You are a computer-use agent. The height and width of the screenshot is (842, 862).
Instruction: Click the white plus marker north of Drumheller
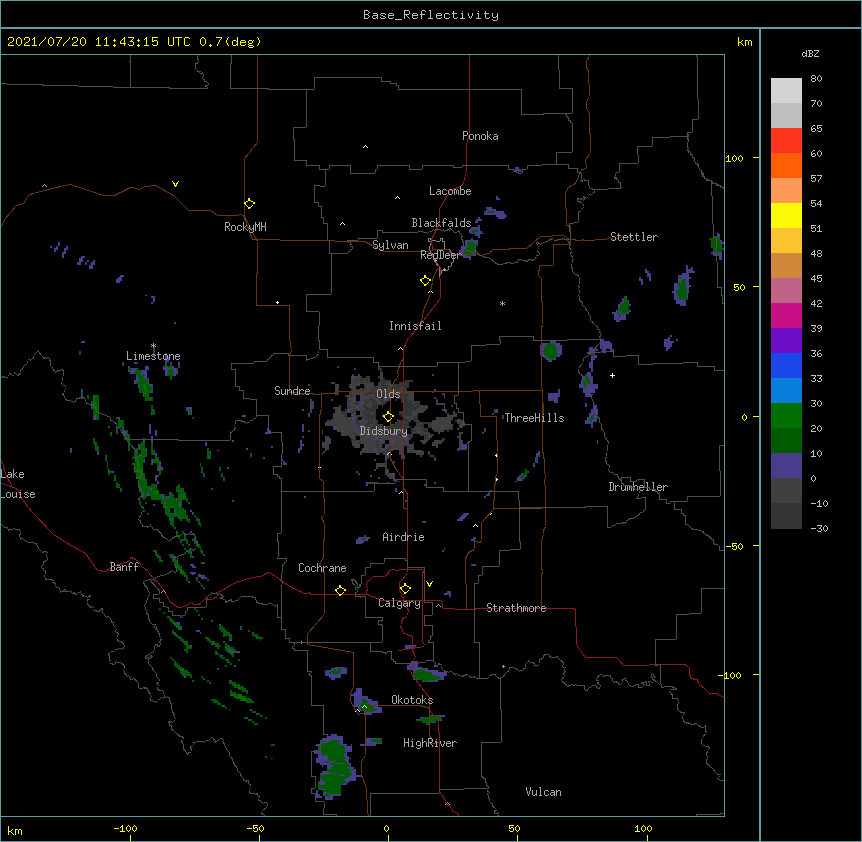[612, 375]
